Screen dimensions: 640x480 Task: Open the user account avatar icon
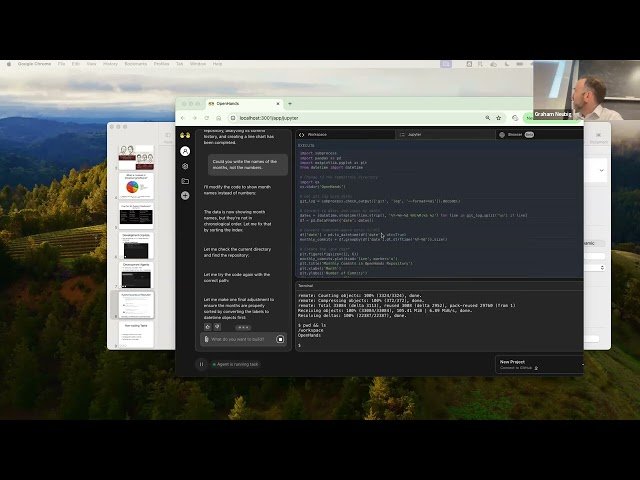coord(185,151)
